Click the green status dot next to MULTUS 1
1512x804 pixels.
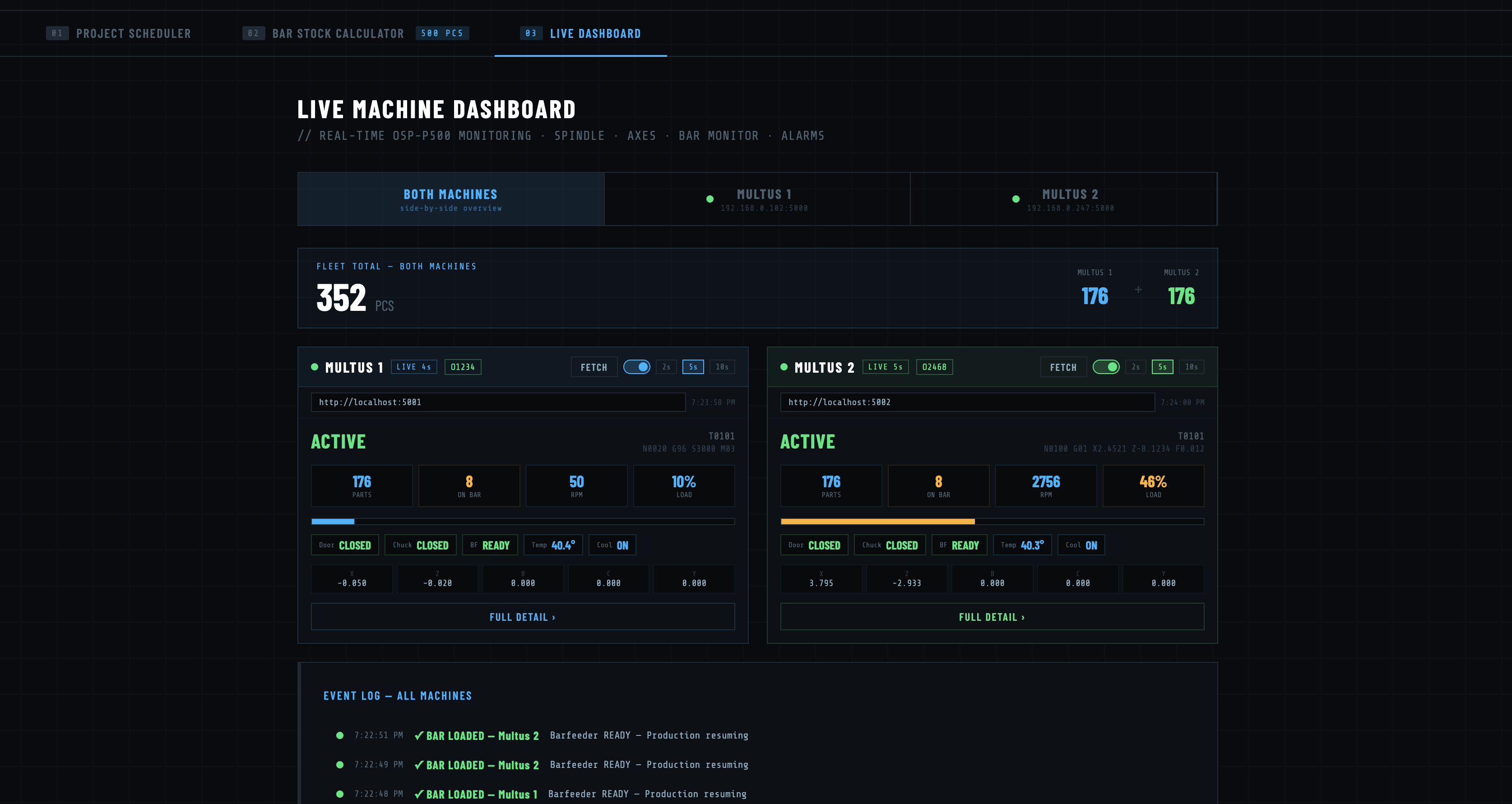pyautogui.click(x=315, y=367)
